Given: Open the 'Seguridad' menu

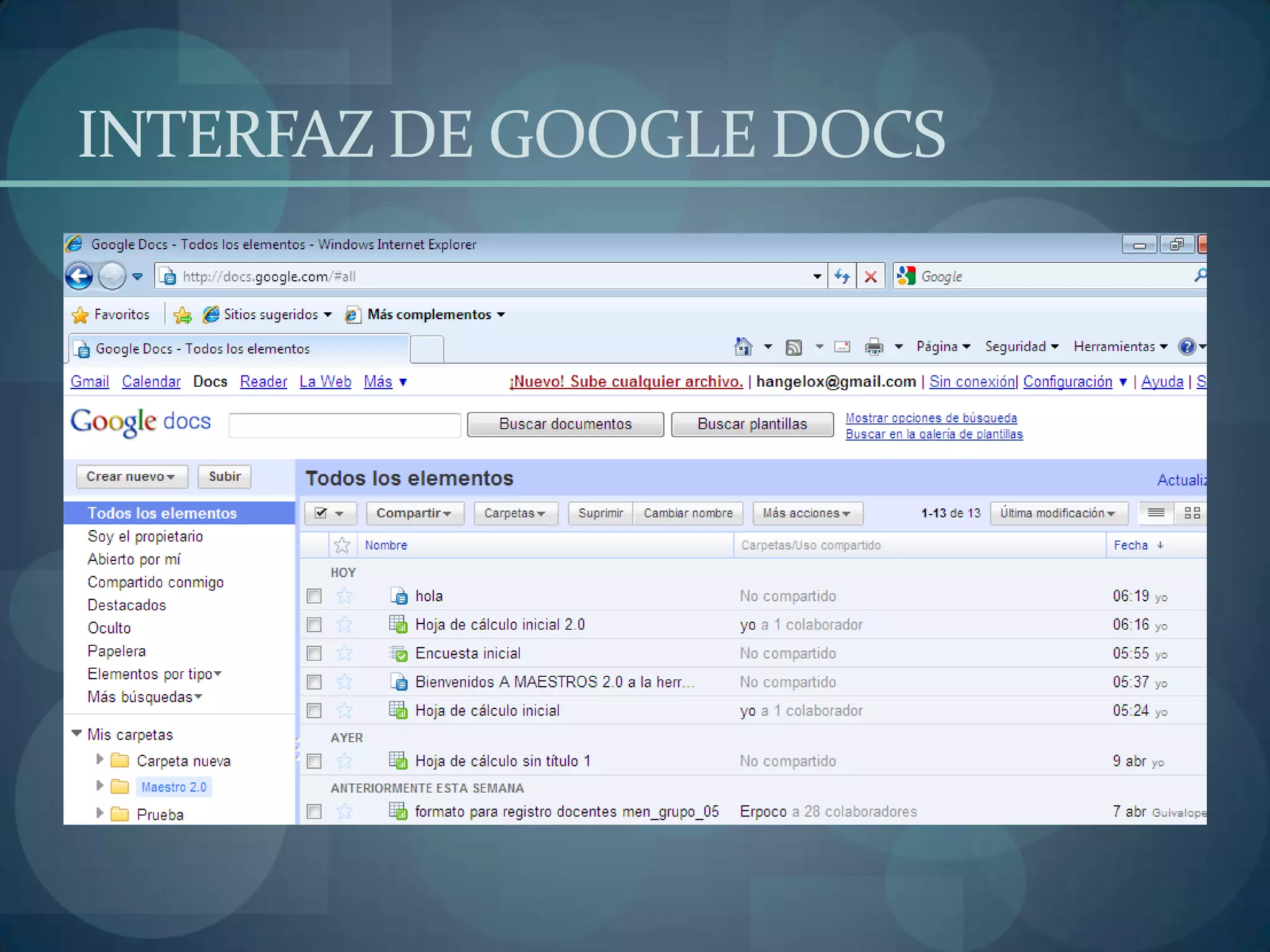Looking at the screenshot, I should [x=1021, y=346].
